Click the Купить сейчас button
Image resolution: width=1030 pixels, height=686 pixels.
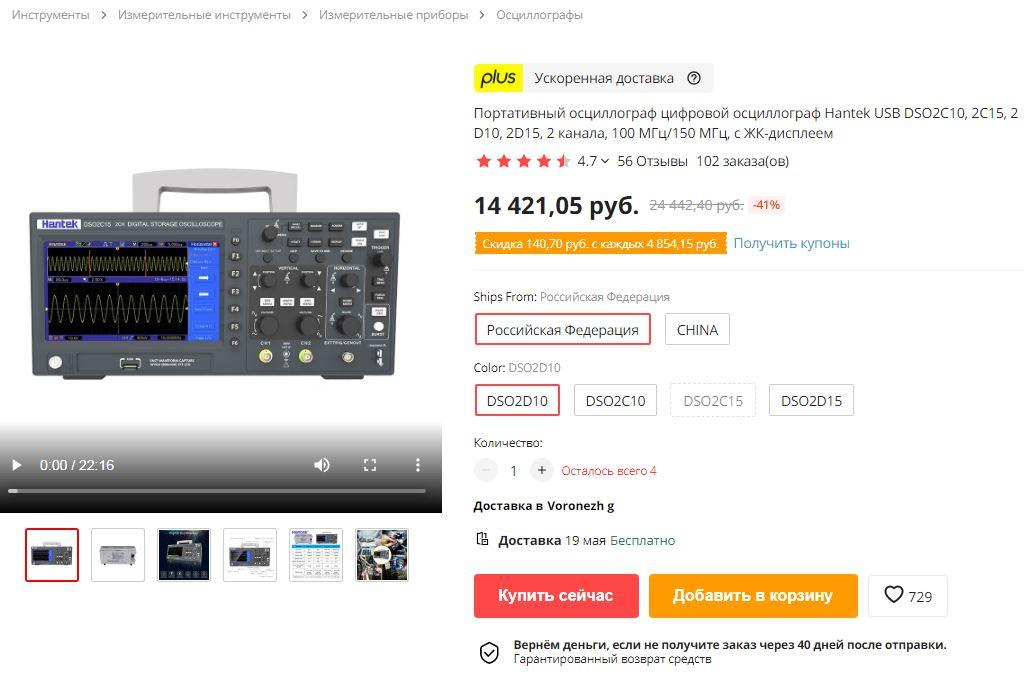point(556,596)
